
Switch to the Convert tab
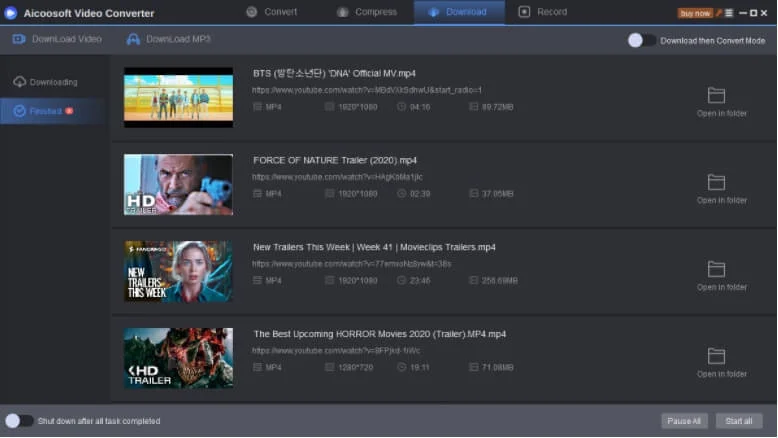271,12
